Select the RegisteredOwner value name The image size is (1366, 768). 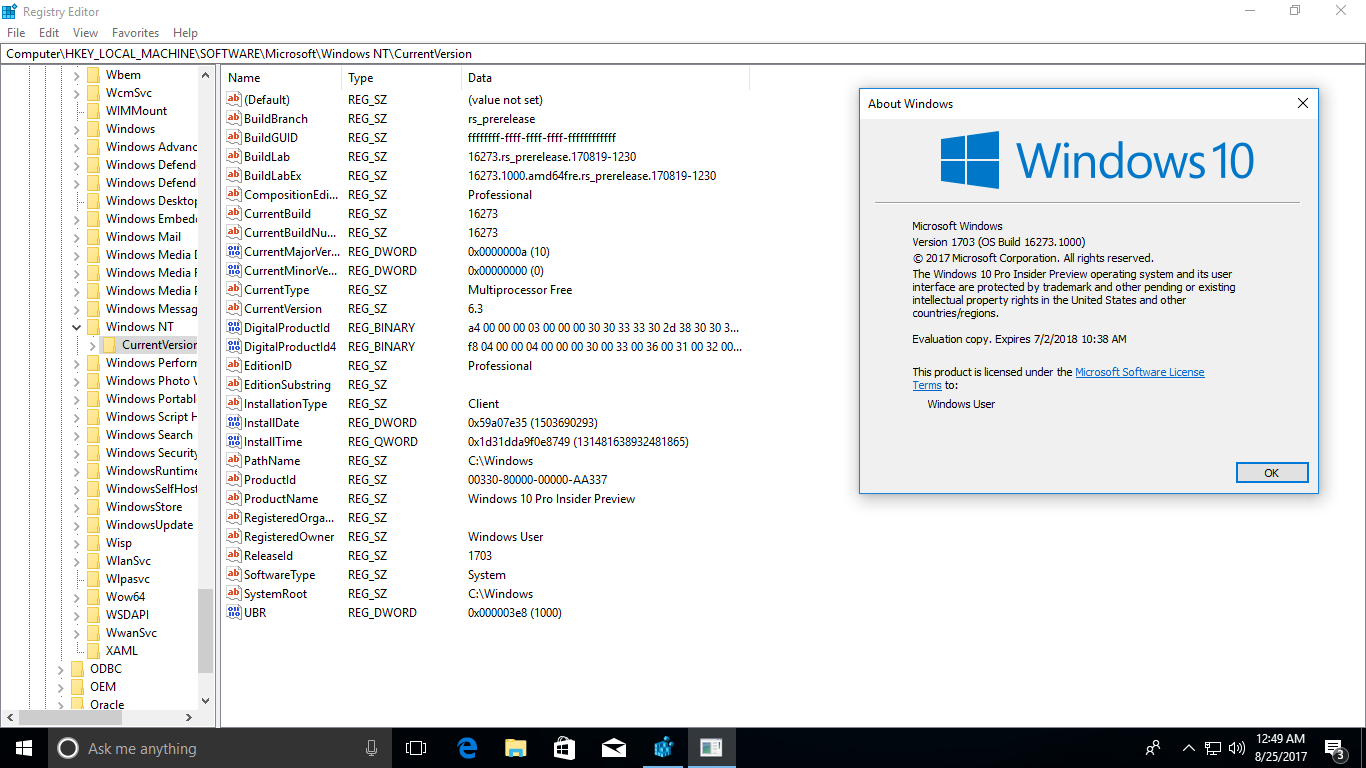click(x=289, y=536)
